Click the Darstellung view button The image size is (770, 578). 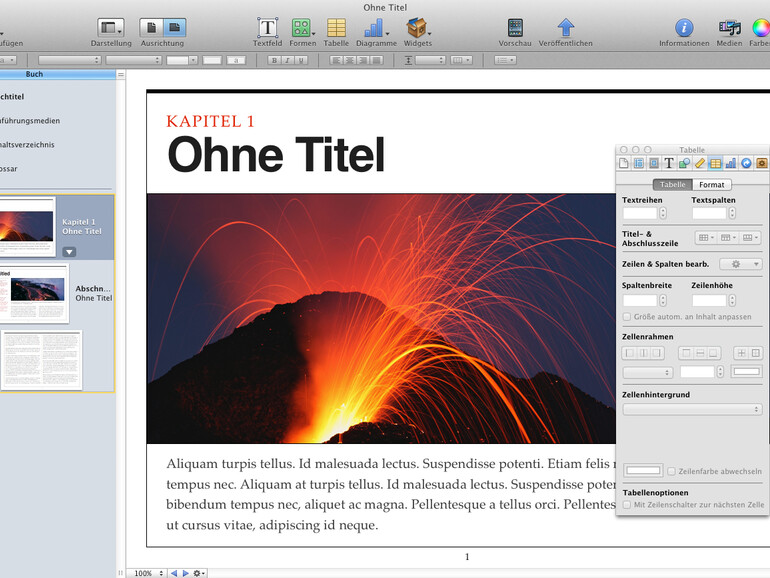tap(110, 28)
